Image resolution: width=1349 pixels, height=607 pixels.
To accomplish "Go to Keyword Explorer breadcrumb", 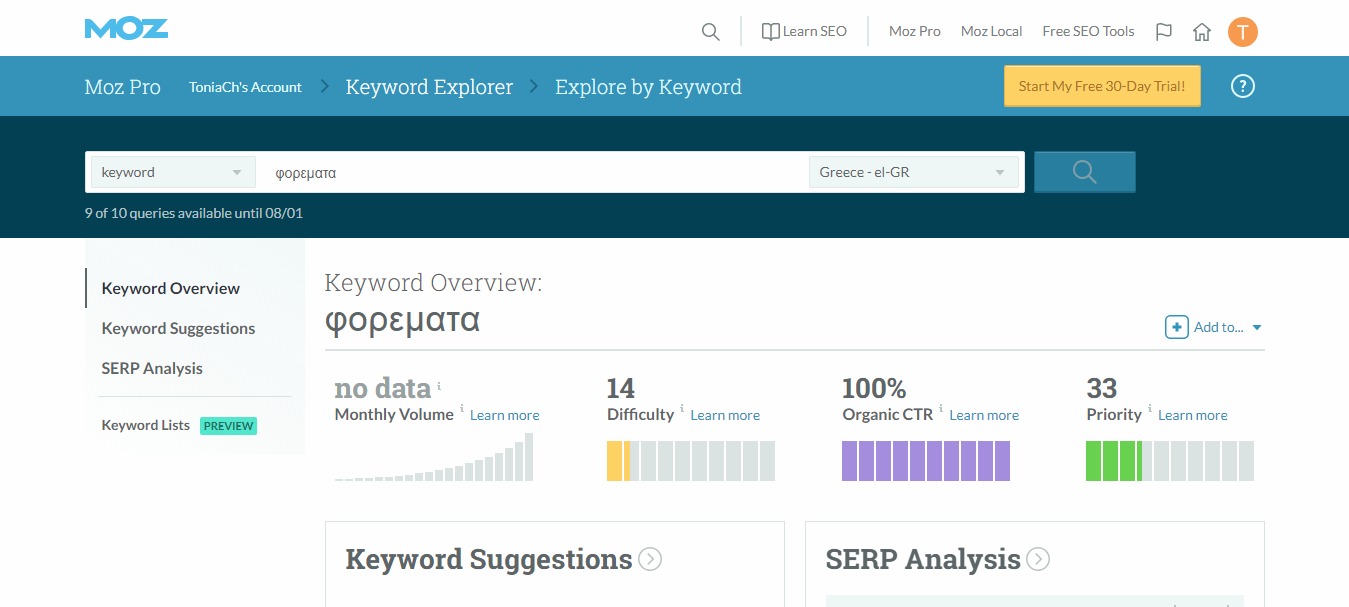I will click(429, 87).
